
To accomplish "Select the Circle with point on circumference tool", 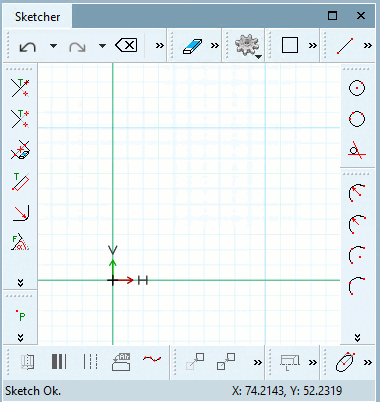I will coord(357,119).
